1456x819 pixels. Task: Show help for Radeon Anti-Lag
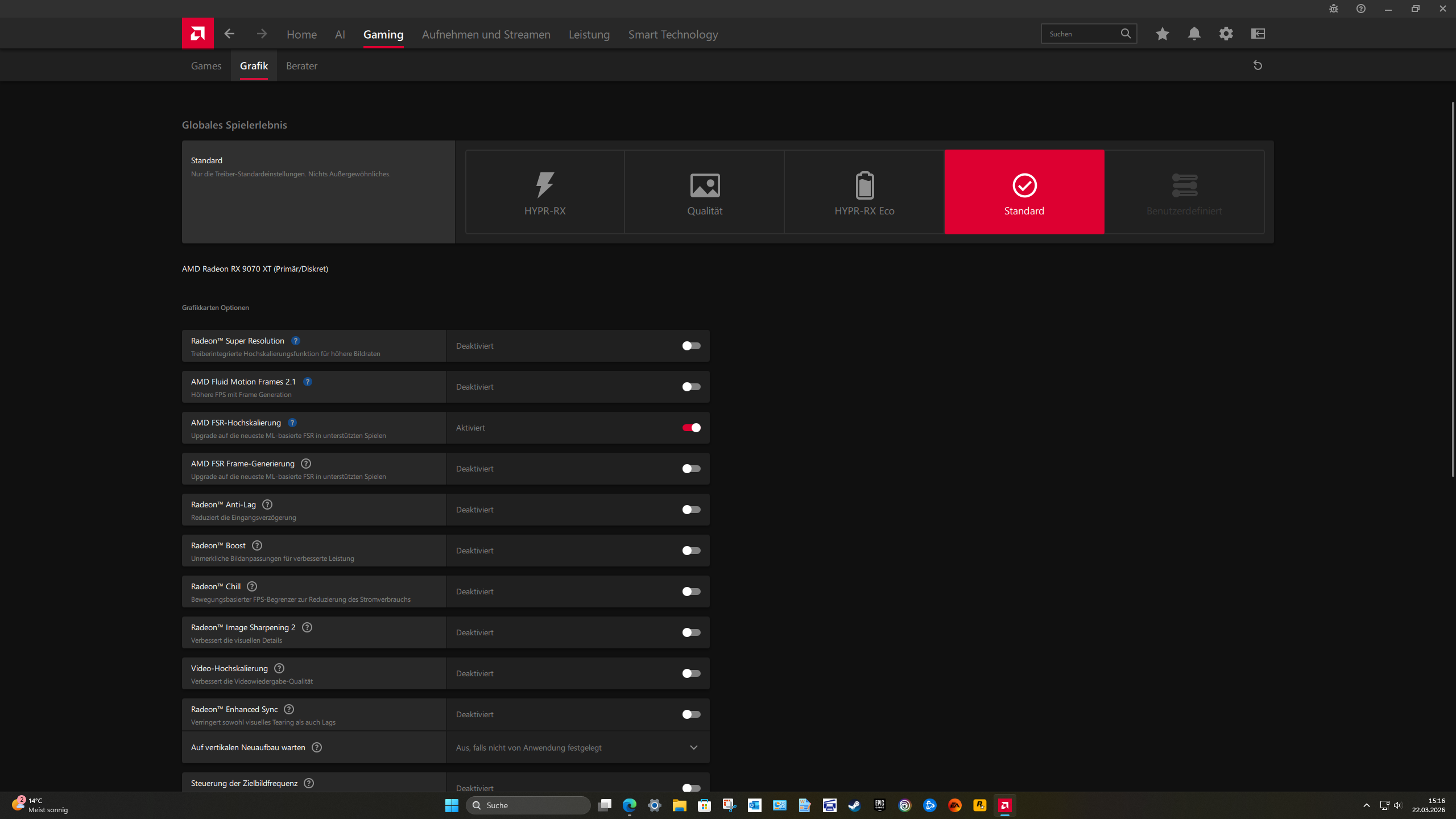point(267,504)
